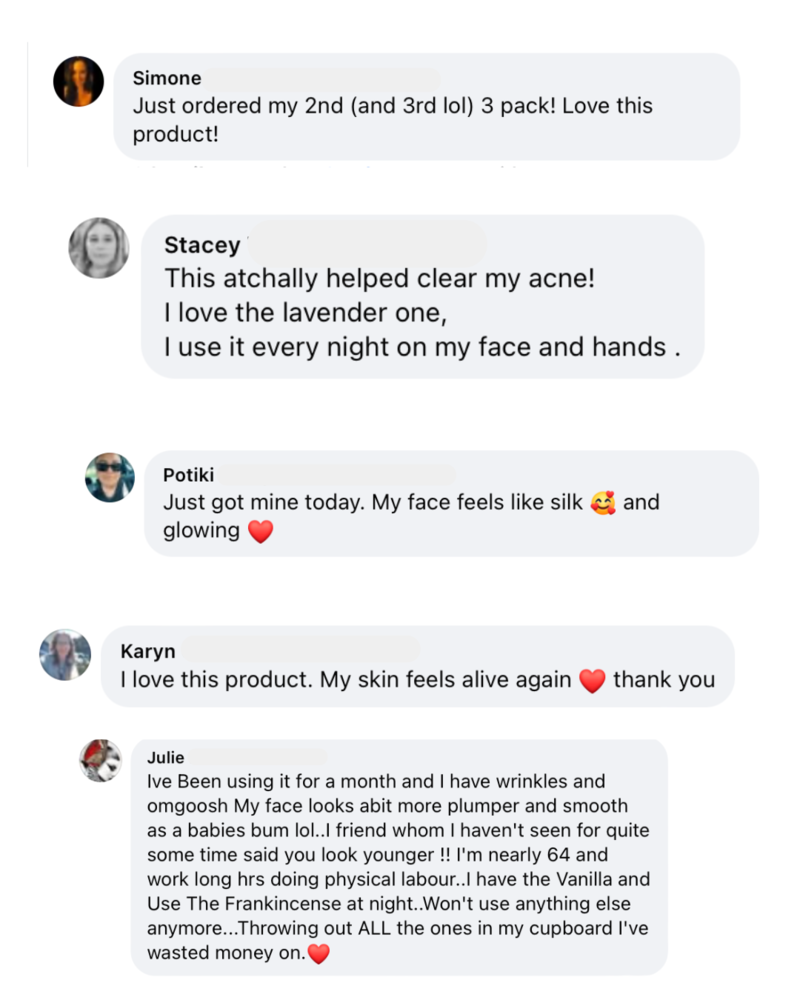Open Julie's profile name link
Screen dimensions: 800x1000
[x=166, y=757]
